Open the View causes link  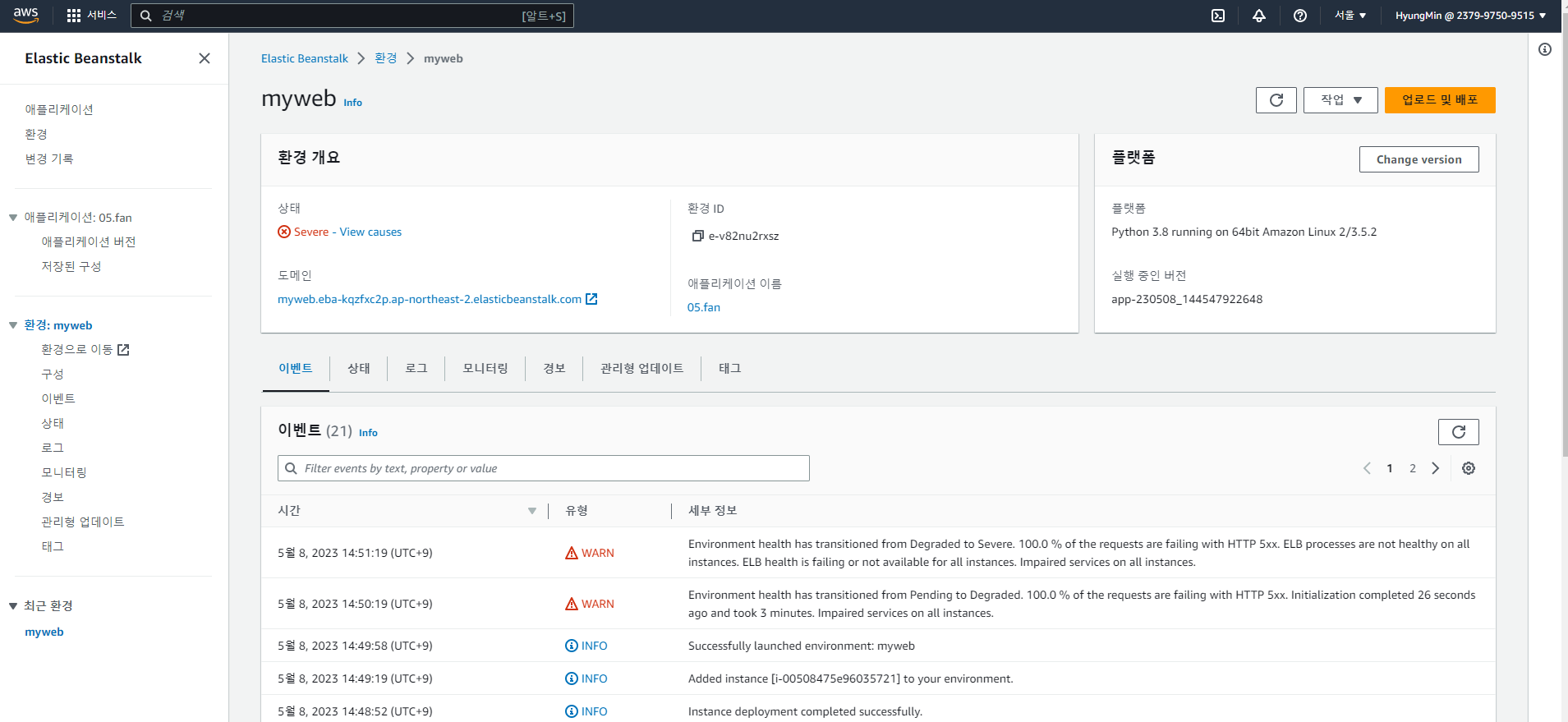pos(370,232)
